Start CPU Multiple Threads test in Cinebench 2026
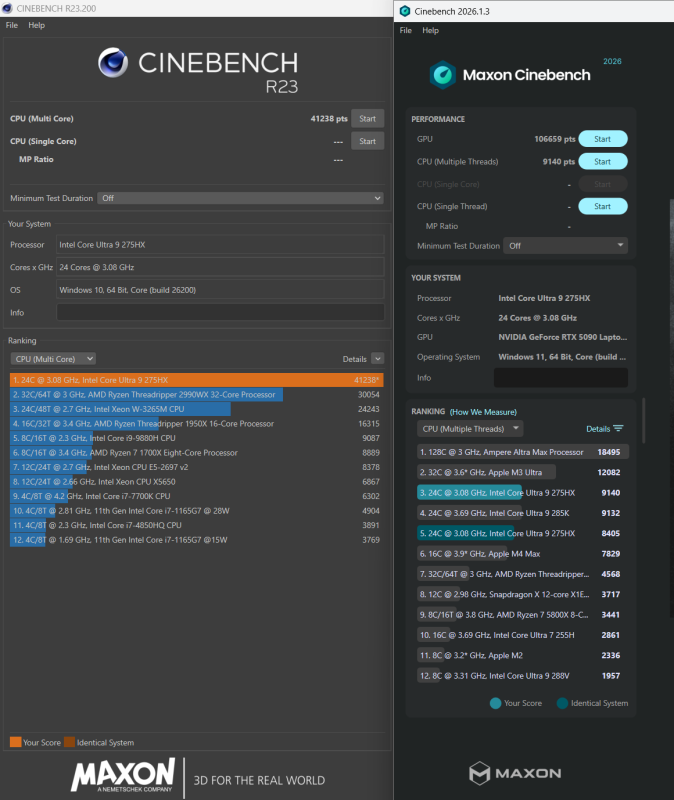The image size is (674, 800). (x=603, y=161)
